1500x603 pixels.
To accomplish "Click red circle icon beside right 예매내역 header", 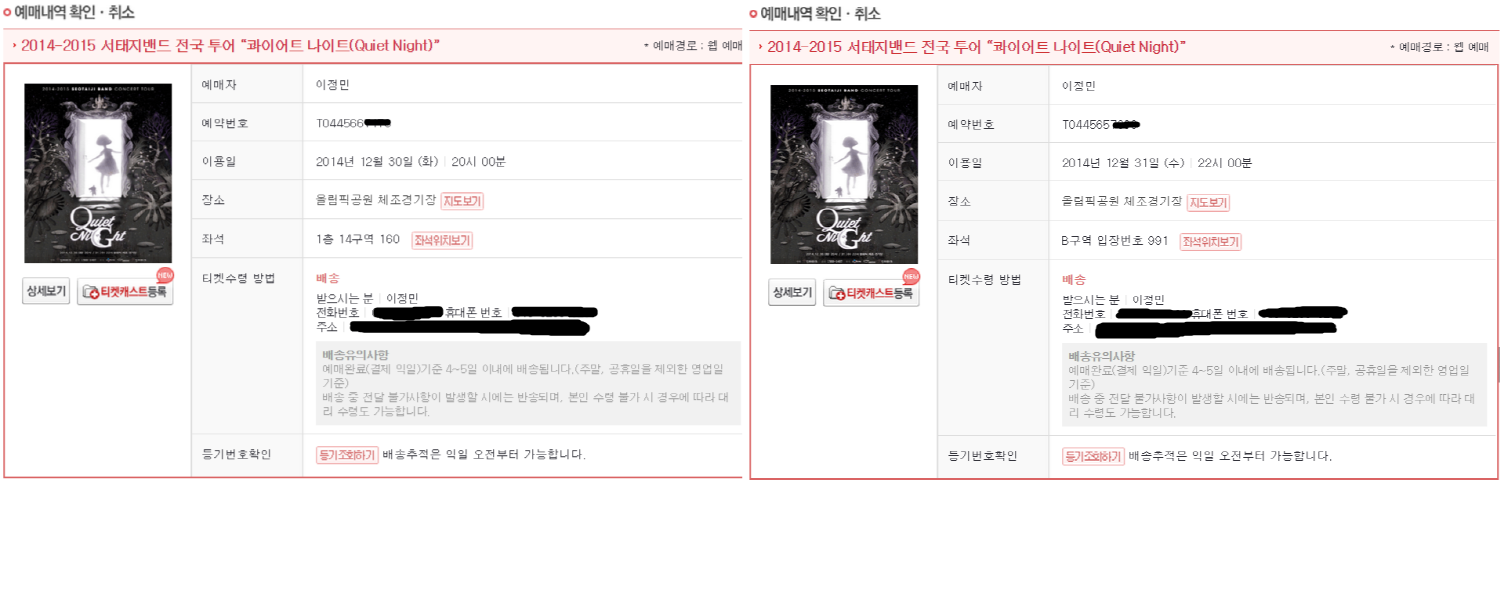I will [x=754, y=14].
